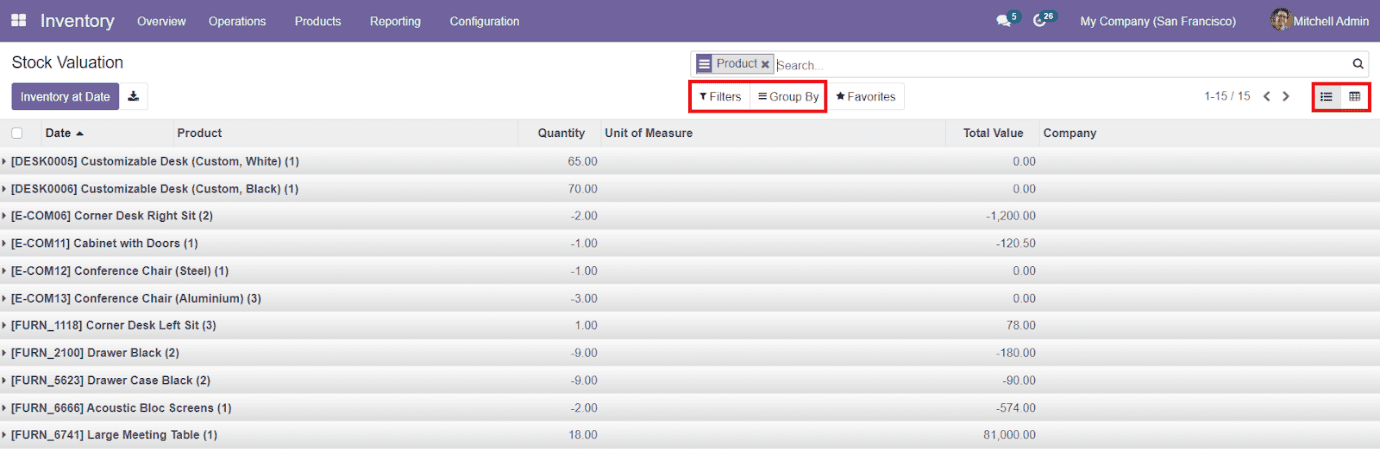Click total value 81,000.00

pyautogui.click(x=1010, y=435)
